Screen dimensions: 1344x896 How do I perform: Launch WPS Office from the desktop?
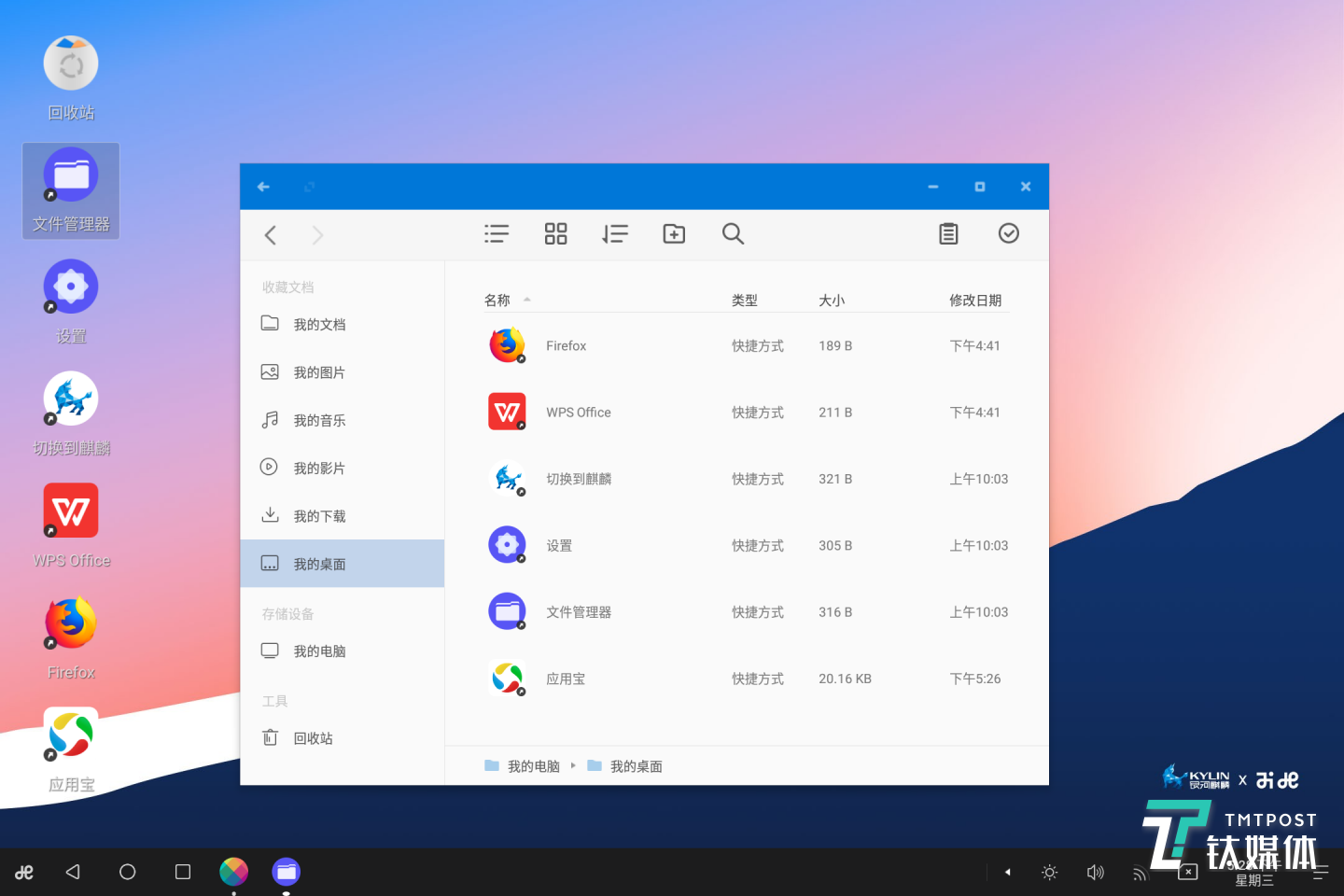(x=70, y=511)
